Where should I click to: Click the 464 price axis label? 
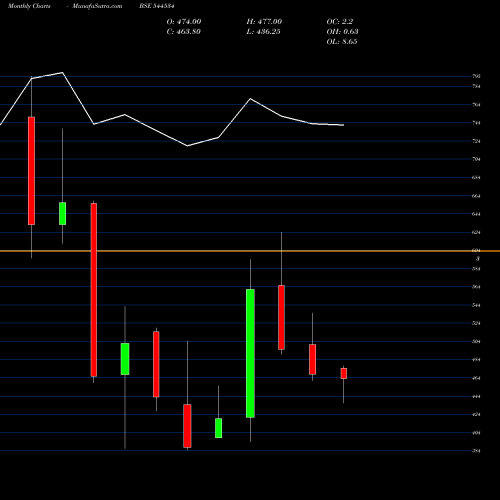[476, 378]
